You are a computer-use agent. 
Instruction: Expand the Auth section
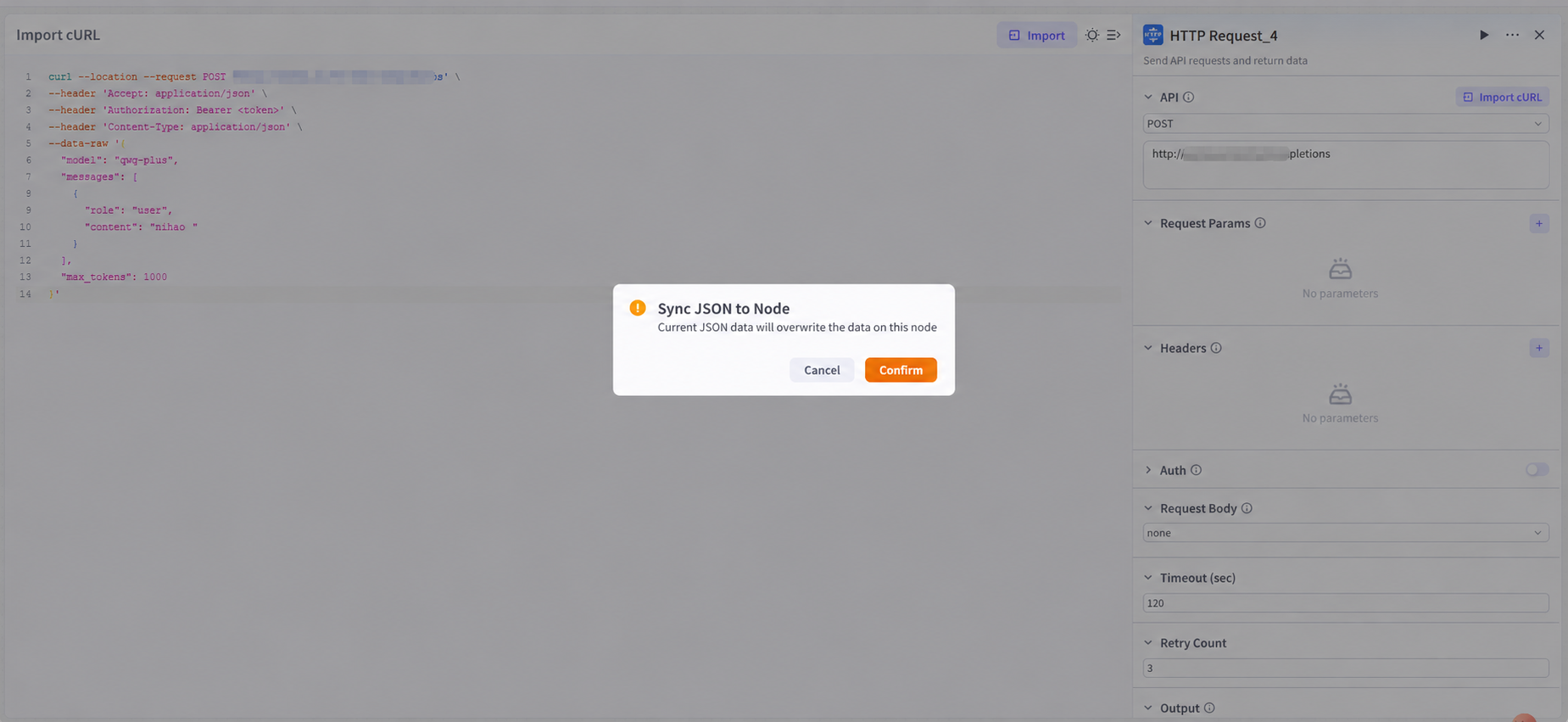pos(1148,470)
